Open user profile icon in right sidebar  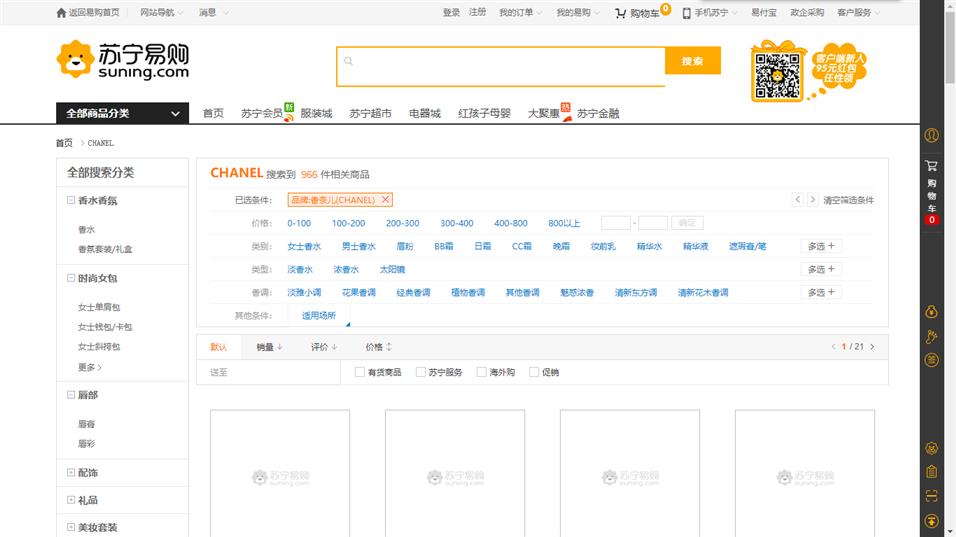coord(931,135)
